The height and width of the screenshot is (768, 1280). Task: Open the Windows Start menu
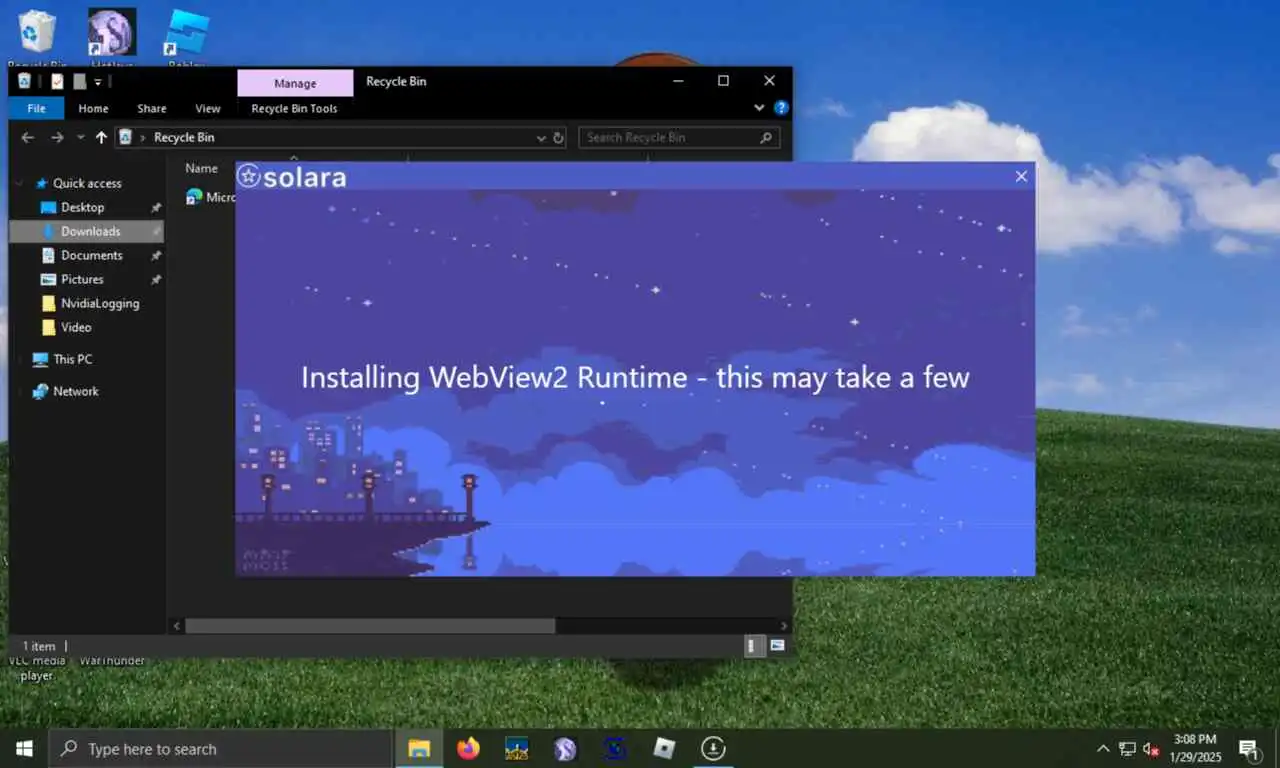pos(24,748)
